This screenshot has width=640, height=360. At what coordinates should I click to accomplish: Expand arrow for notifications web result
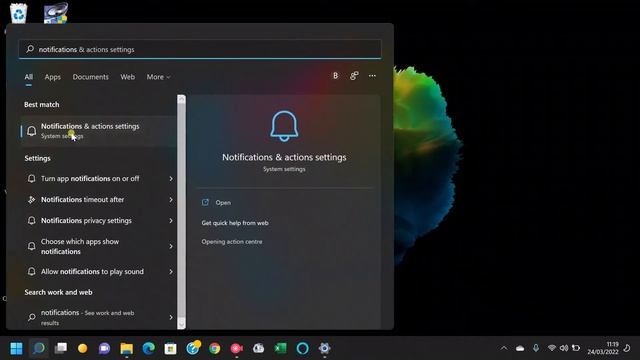(171, 317)
